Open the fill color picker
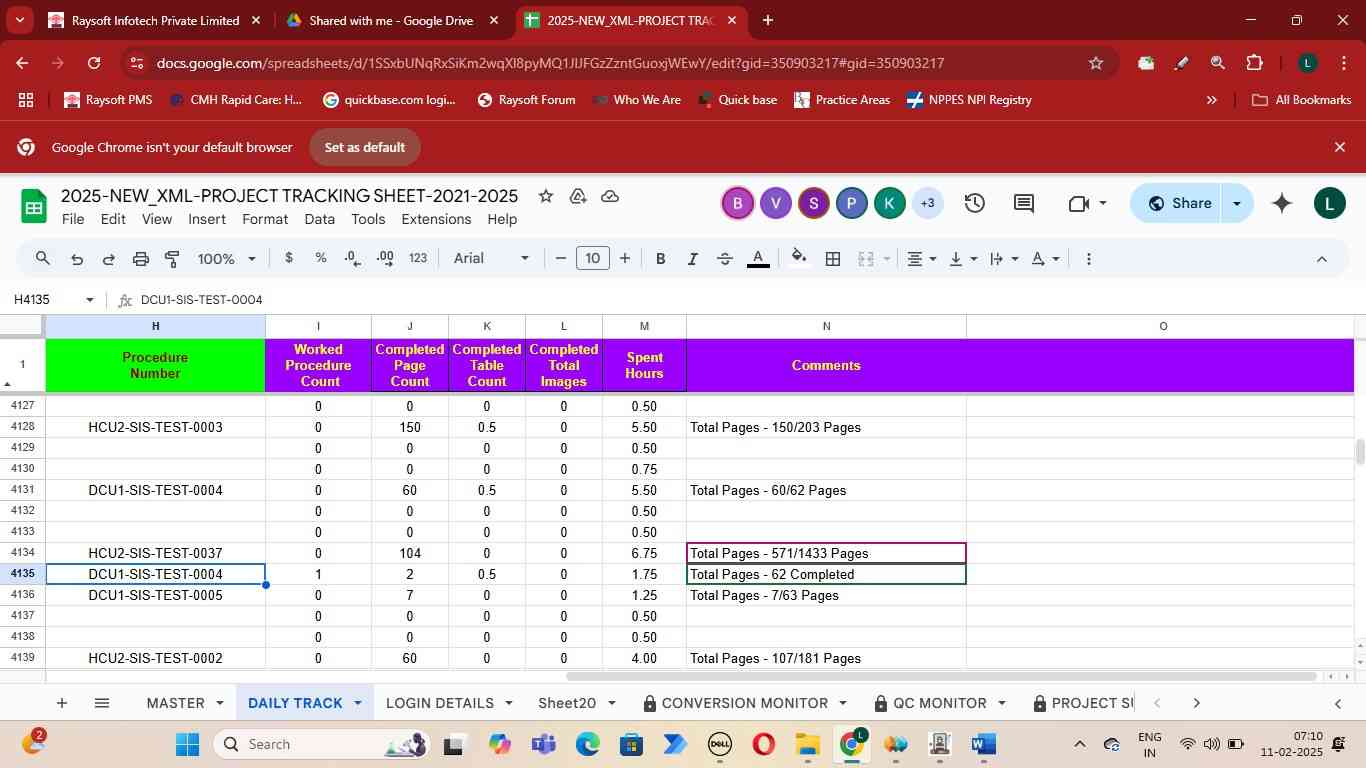 tap(799, 258)
